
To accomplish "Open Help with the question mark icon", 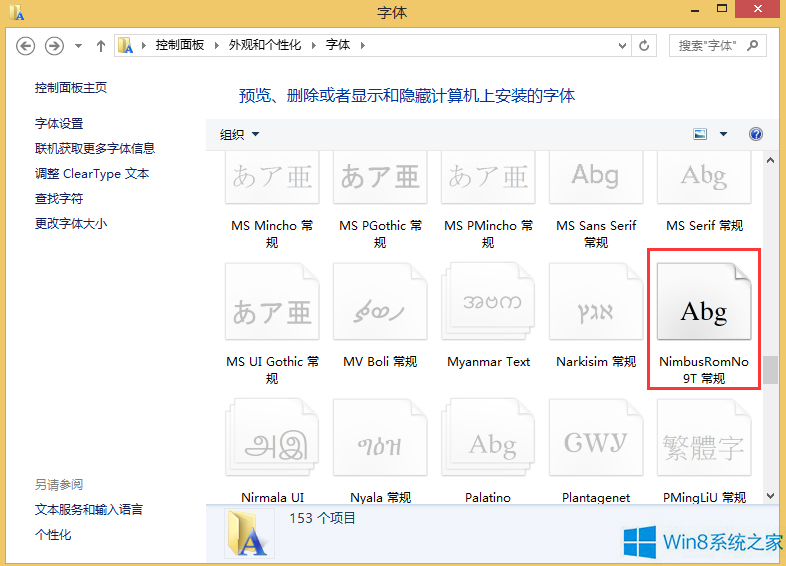I will 756,134.
